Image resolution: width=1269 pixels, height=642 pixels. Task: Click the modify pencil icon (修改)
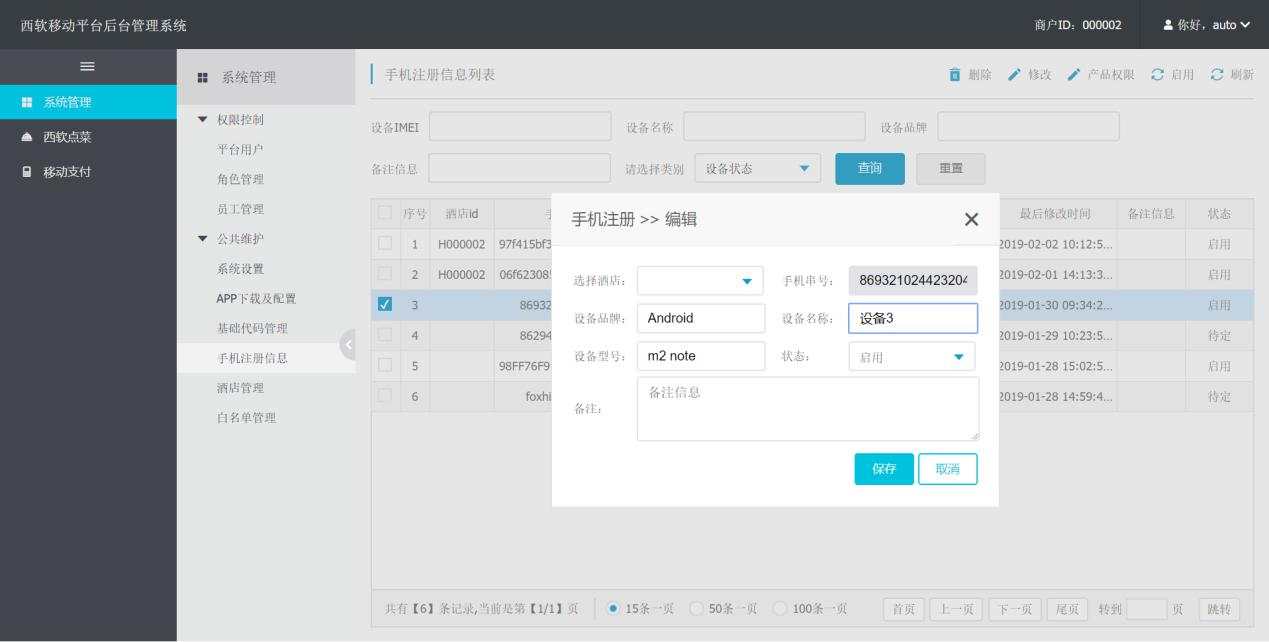(1014, 76)
